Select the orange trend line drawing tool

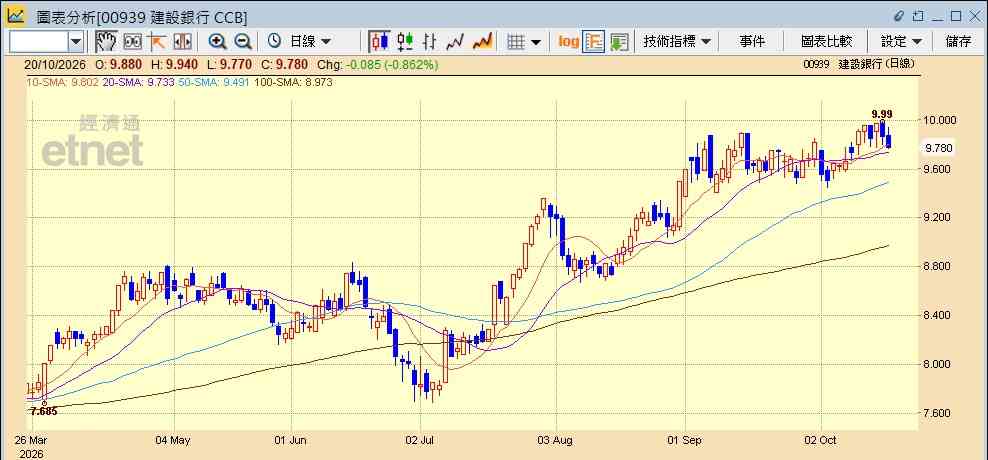click(x=156, y=42)
